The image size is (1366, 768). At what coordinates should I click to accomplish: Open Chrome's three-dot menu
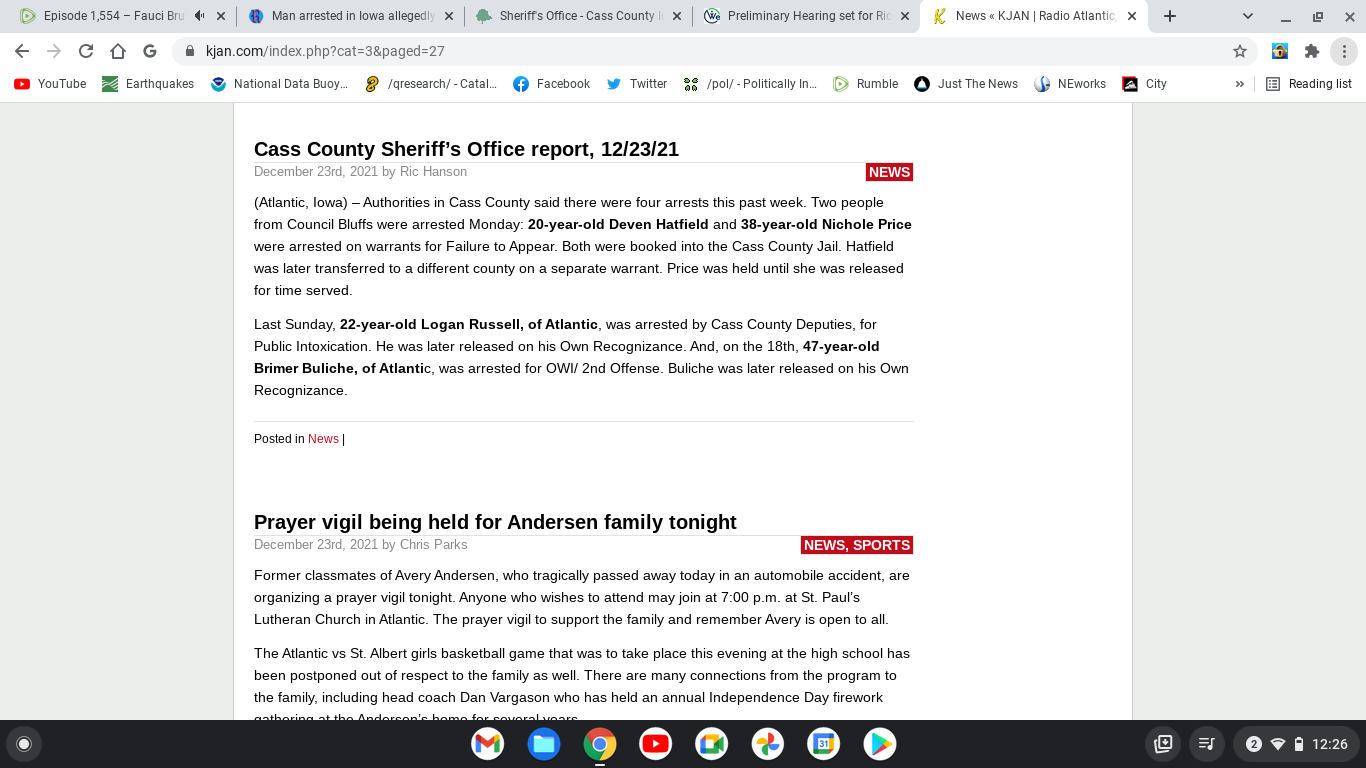pos(1343,51)
